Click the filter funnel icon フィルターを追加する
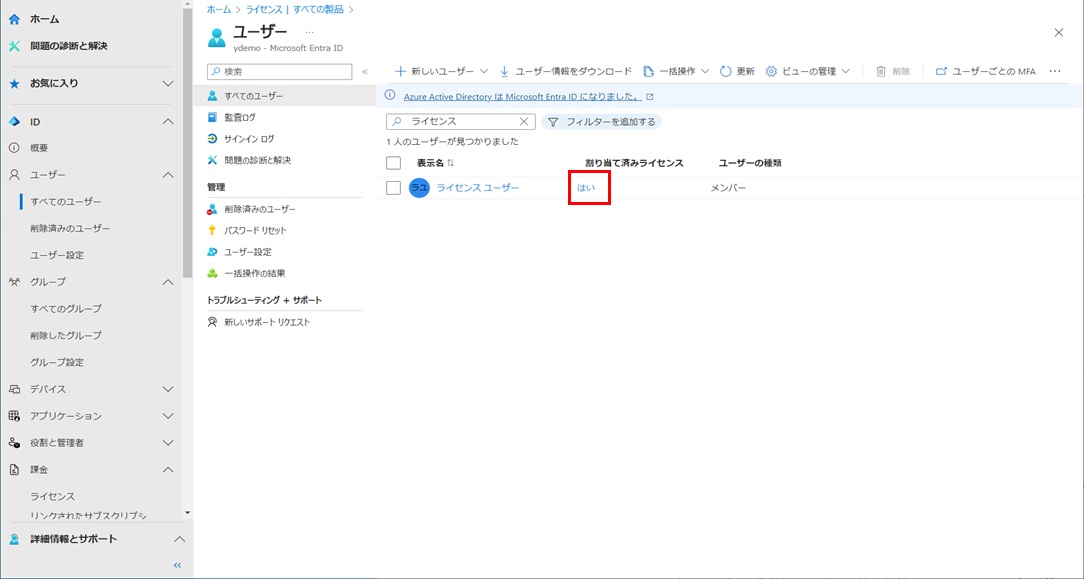1084x579 pixels. click(553, 122)
